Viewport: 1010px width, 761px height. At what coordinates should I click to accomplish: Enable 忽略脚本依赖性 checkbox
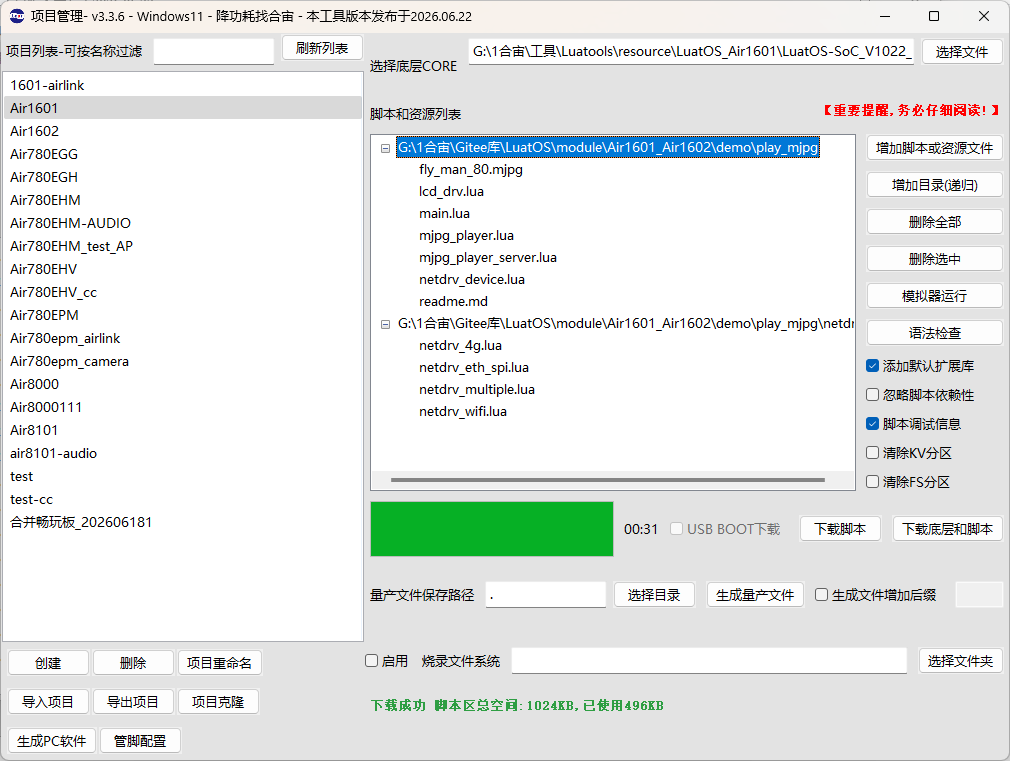pyautogui.click(x=872, y=394)
